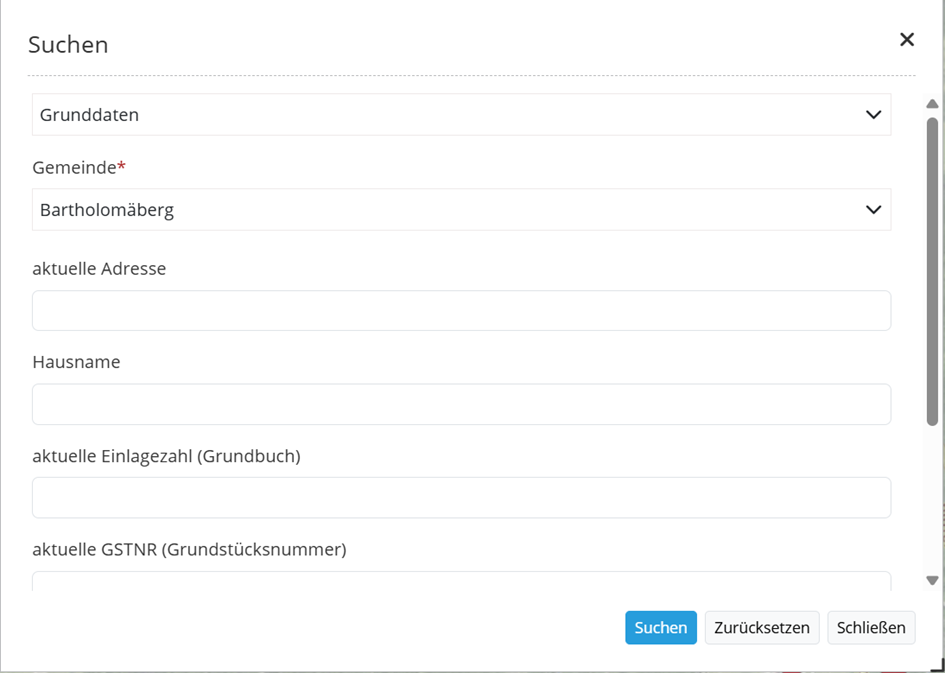Open the Grunddaten category dropdown
The image size is (945, 673).
coord(461,115)
